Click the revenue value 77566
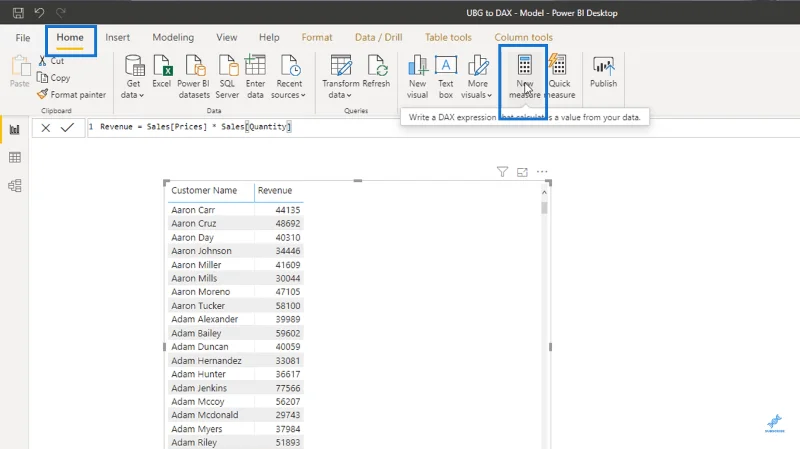The height and width of the screenshot is (449, 800). tap(288, 388)
